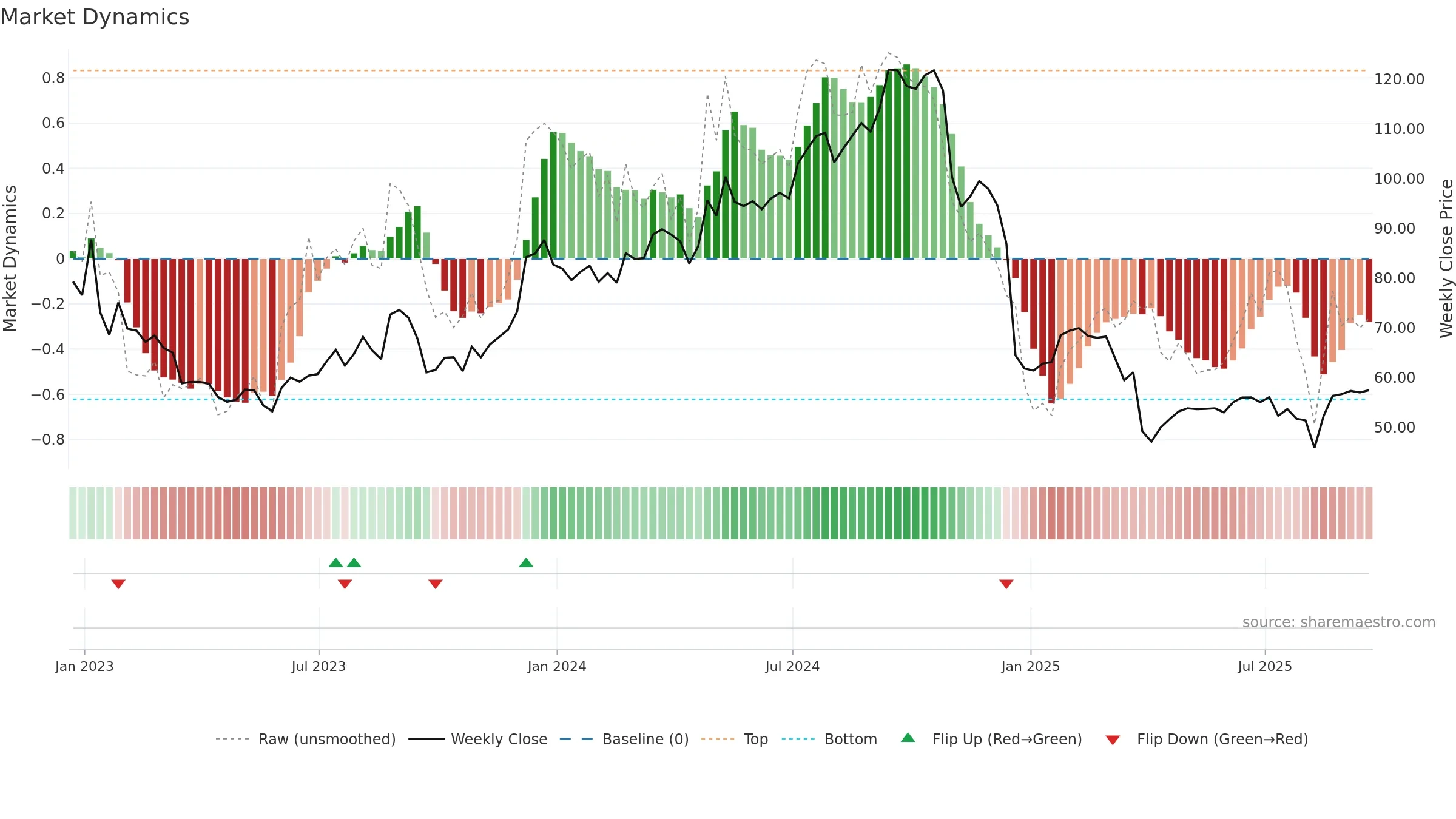Click the −0.8 dynamics axis label
1456x819 pixels.
(x=48, y=440)
